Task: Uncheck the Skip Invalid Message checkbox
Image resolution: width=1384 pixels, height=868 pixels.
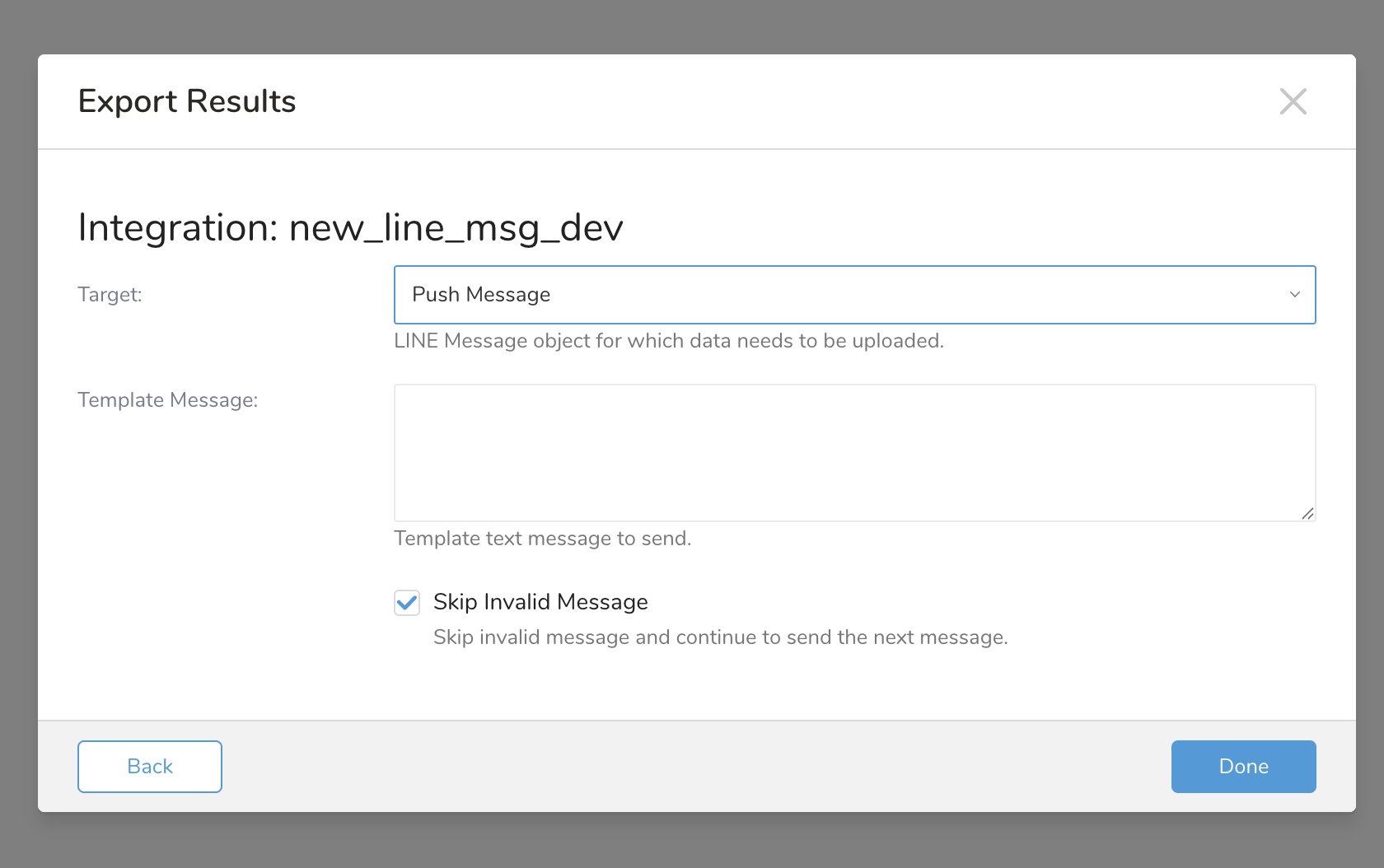Action: (x=407, y=602)
